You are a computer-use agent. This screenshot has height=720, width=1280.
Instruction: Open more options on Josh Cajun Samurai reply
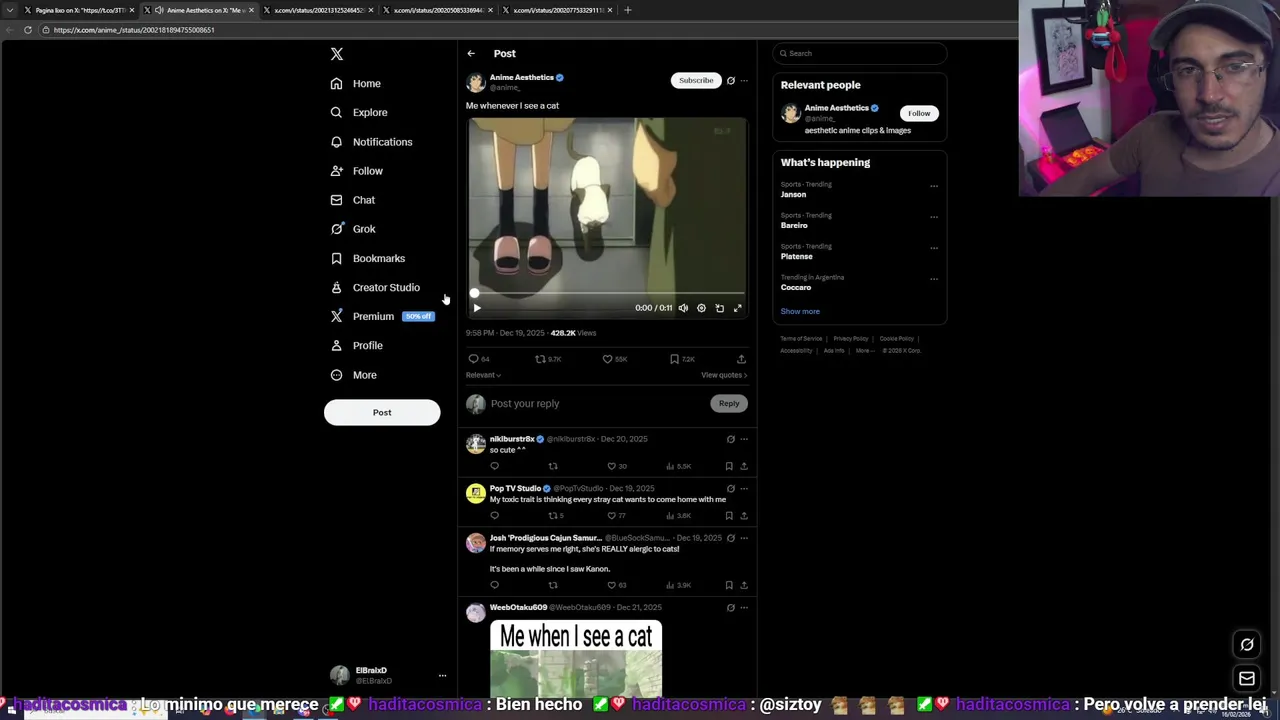743,538
